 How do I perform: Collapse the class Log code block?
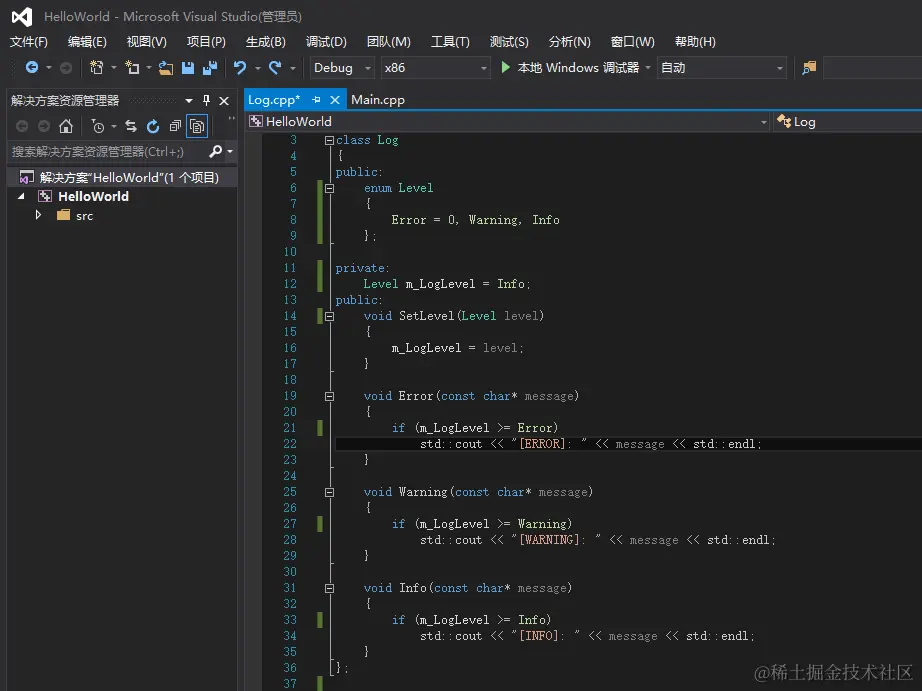point(329,140)
